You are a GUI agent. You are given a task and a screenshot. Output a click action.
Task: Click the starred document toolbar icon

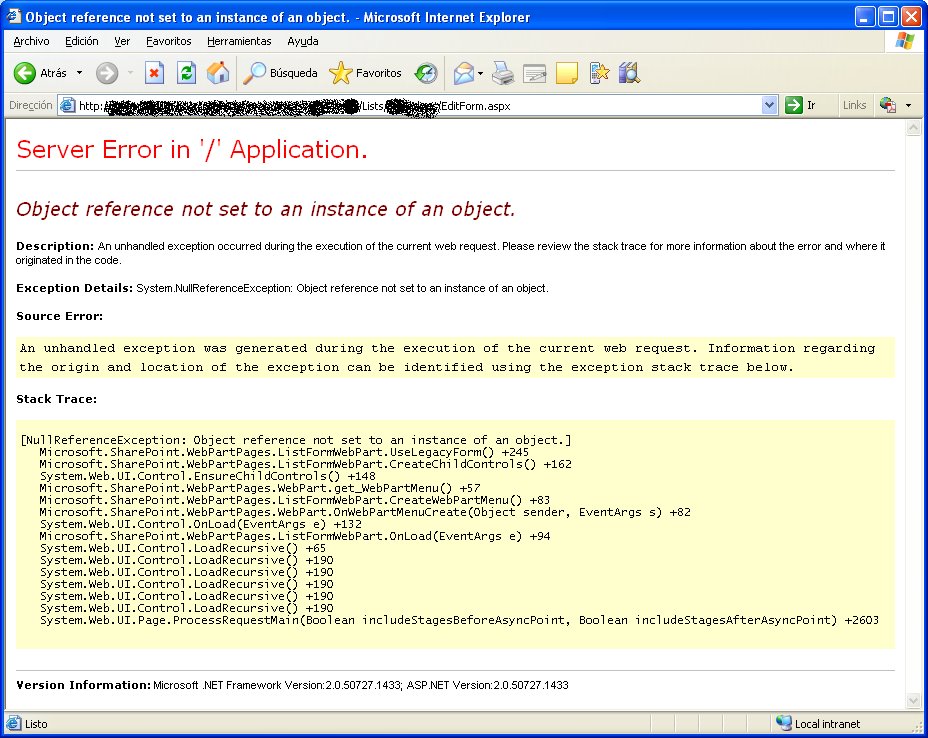click(599, 73)
